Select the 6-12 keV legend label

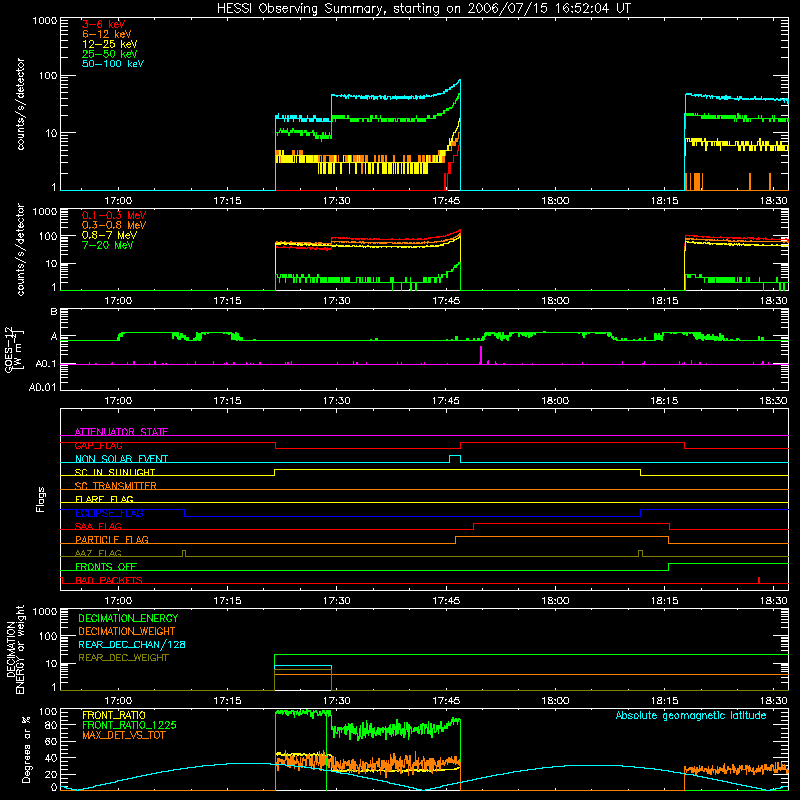coord(107,34)
